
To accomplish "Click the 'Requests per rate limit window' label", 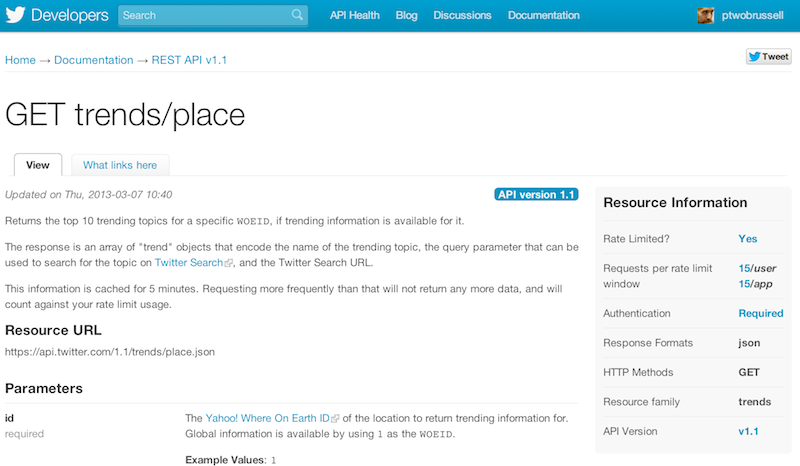I will tap(658, 276).
